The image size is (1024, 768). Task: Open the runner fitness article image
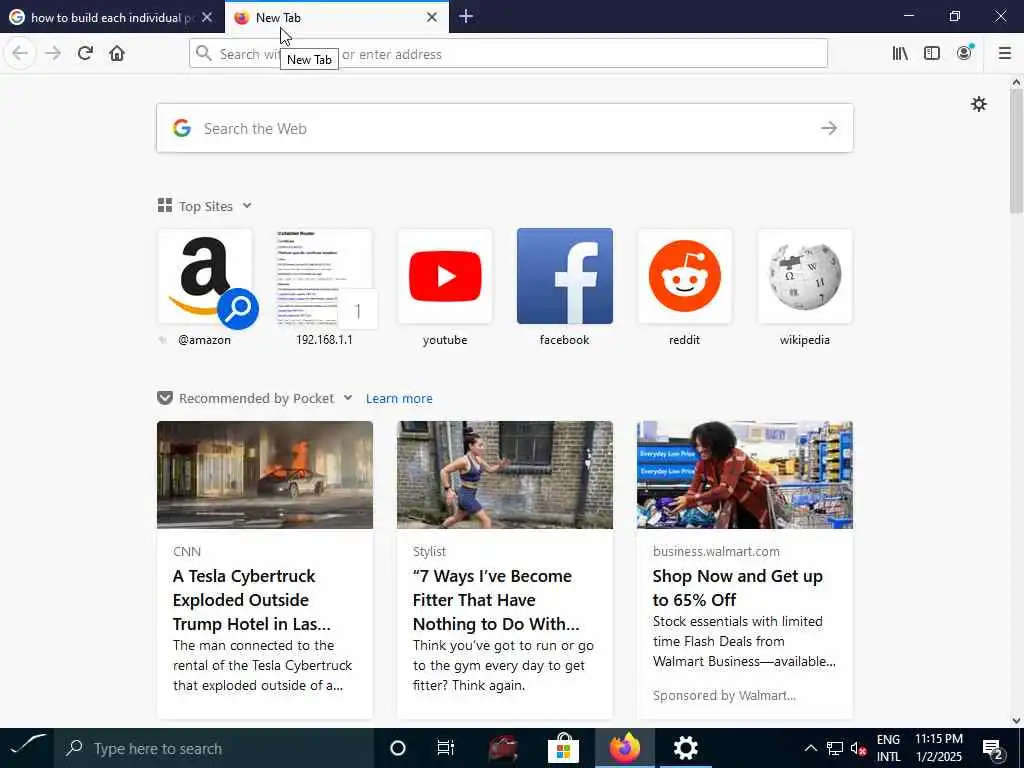point(505,475)
